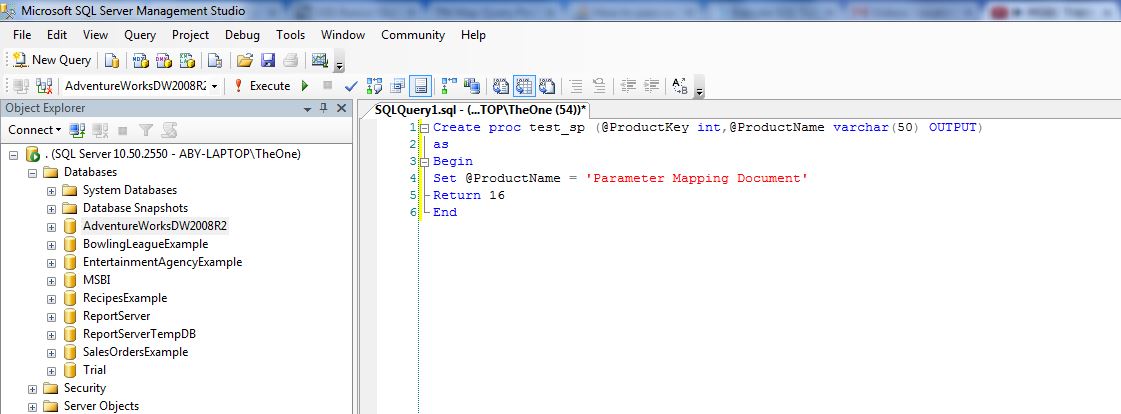This screenshot has height=414, width=1121.
Task: Toggle auto-hide pin on Object Explorer
Action: coord(323,108)
